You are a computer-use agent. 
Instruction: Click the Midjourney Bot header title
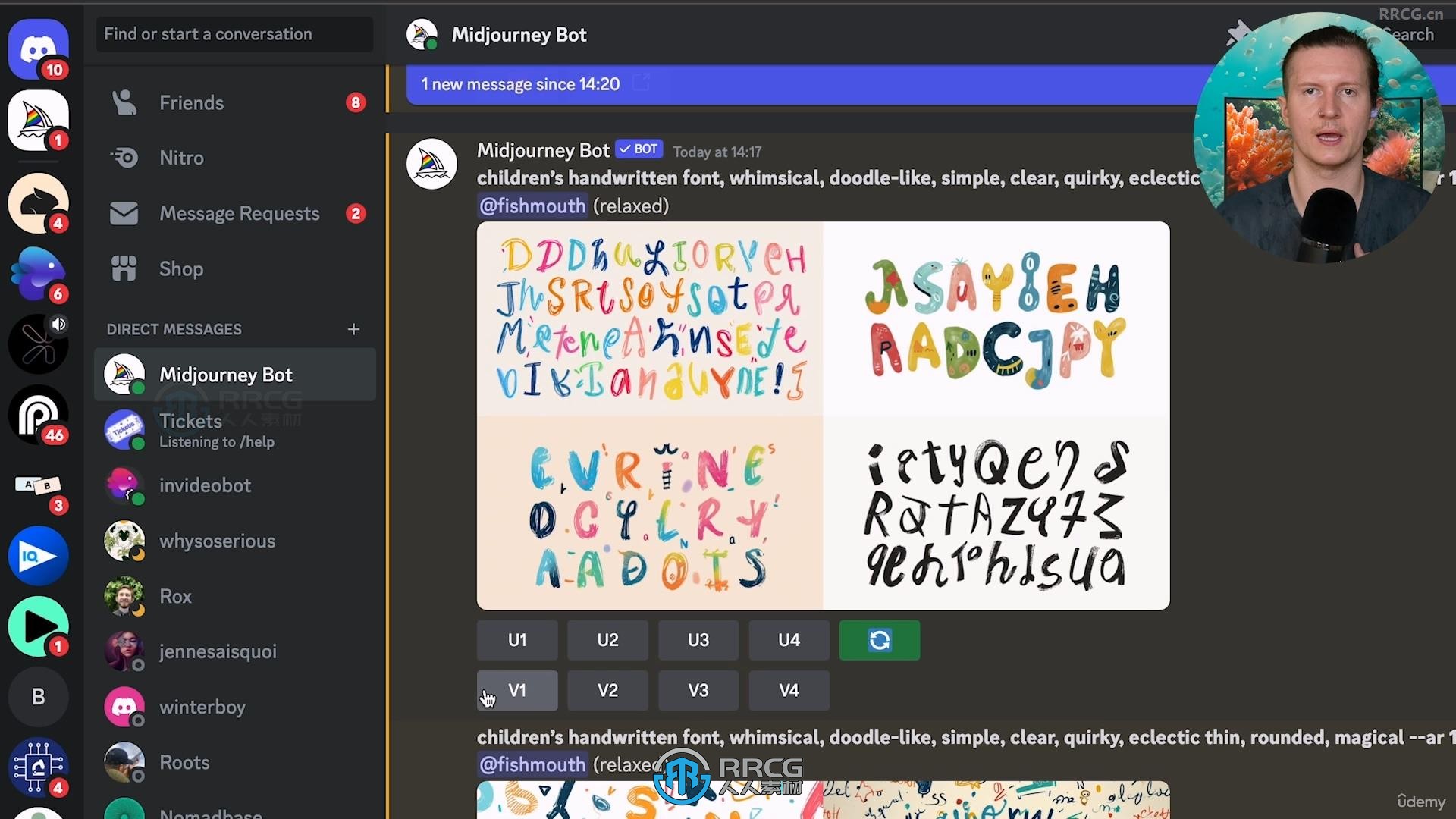click(x=519, y=35)
